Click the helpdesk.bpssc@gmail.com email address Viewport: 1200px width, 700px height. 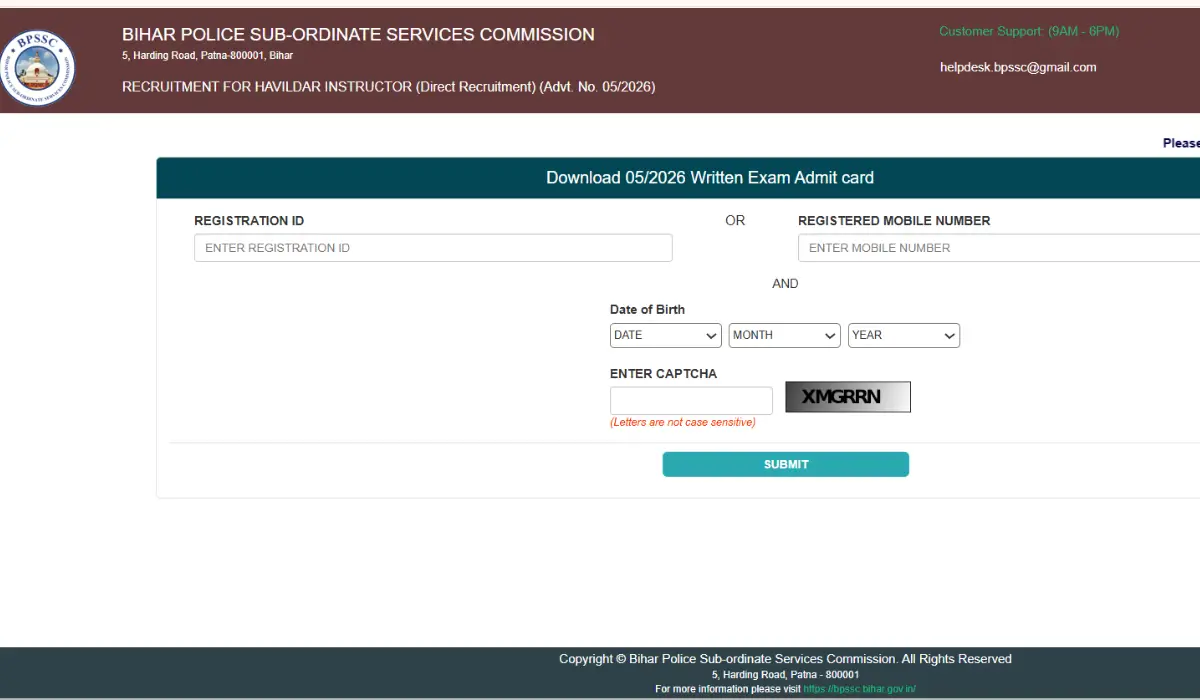point(1018,67)
